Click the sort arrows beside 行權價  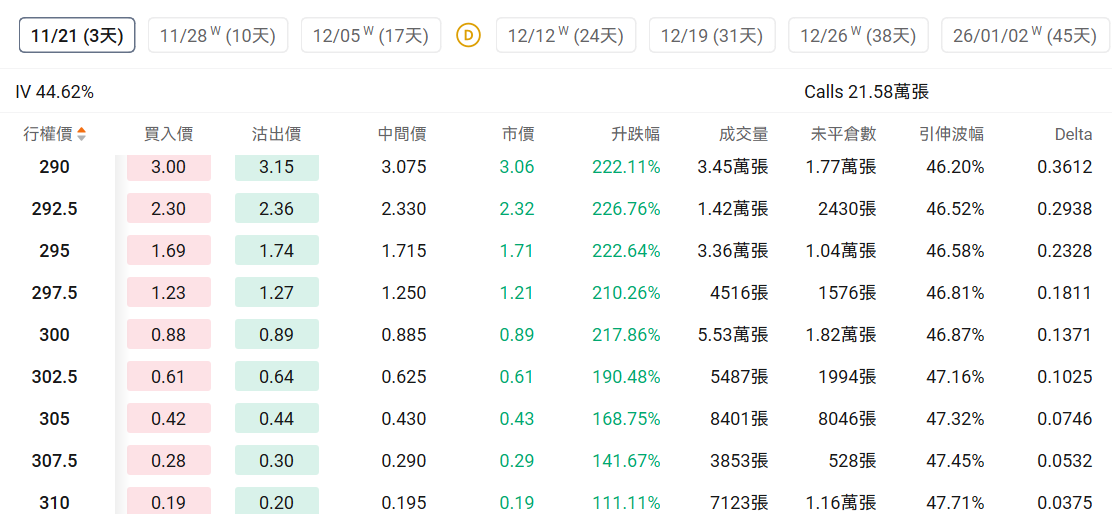(x=81, y=134)
